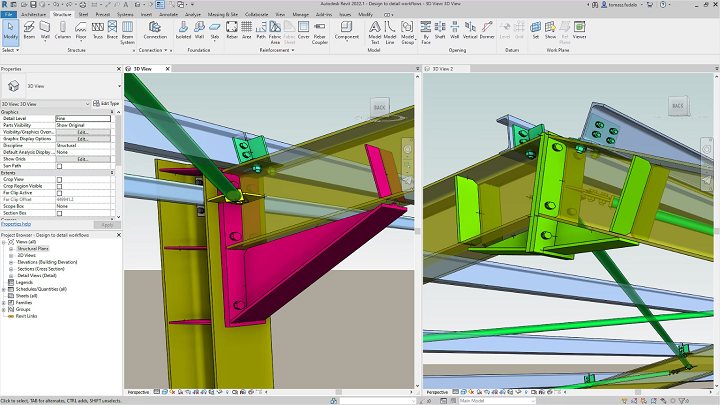This screenshot has width=720, height=405.
Task: Click the ViewCube in left 3D View
Action: pos(380,106)
